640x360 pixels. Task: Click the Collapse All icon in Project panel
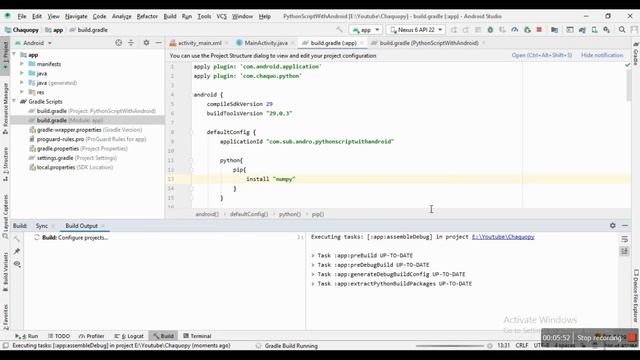pyautogui.click(x=131, y=42)
